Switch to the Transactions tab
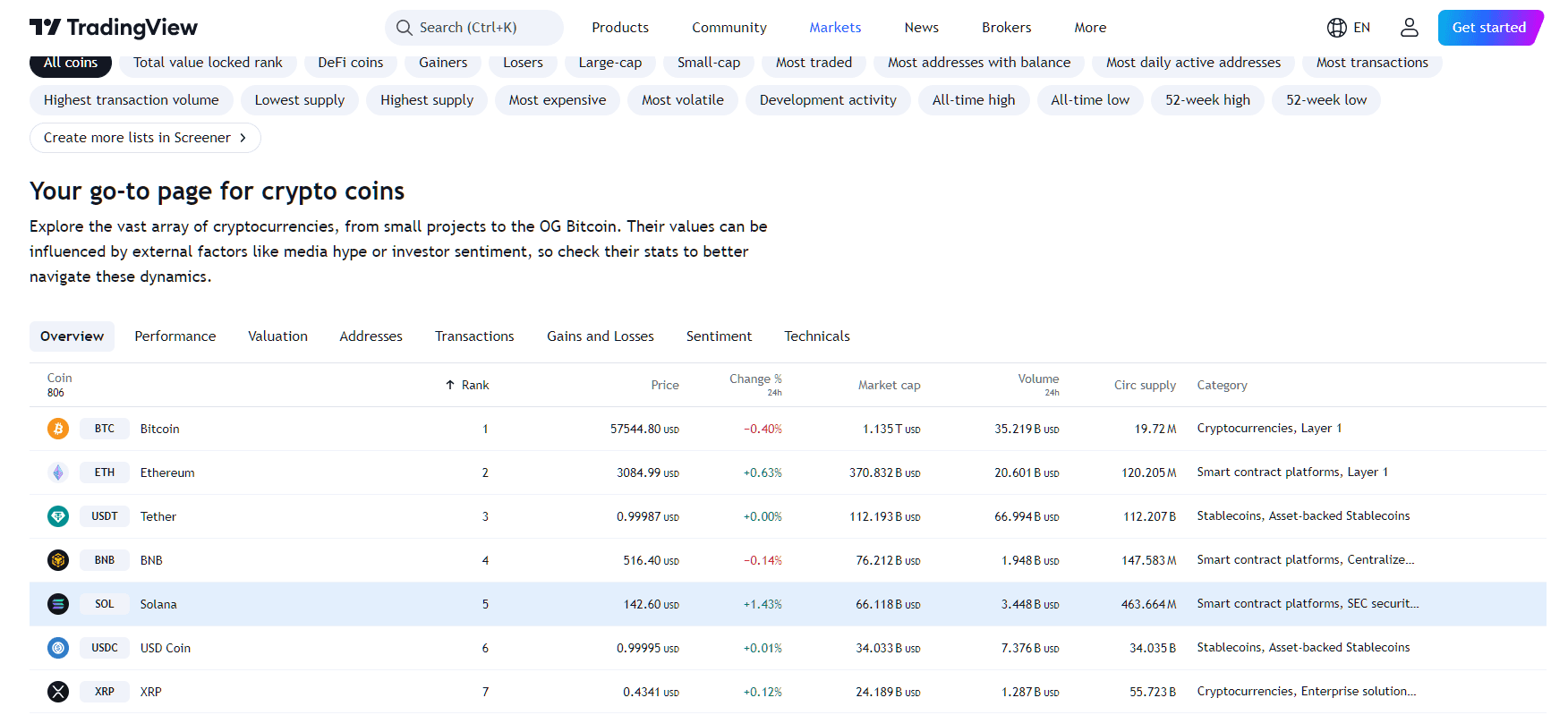The width and height of the screenshot is (1568, 715). point(474,336)
